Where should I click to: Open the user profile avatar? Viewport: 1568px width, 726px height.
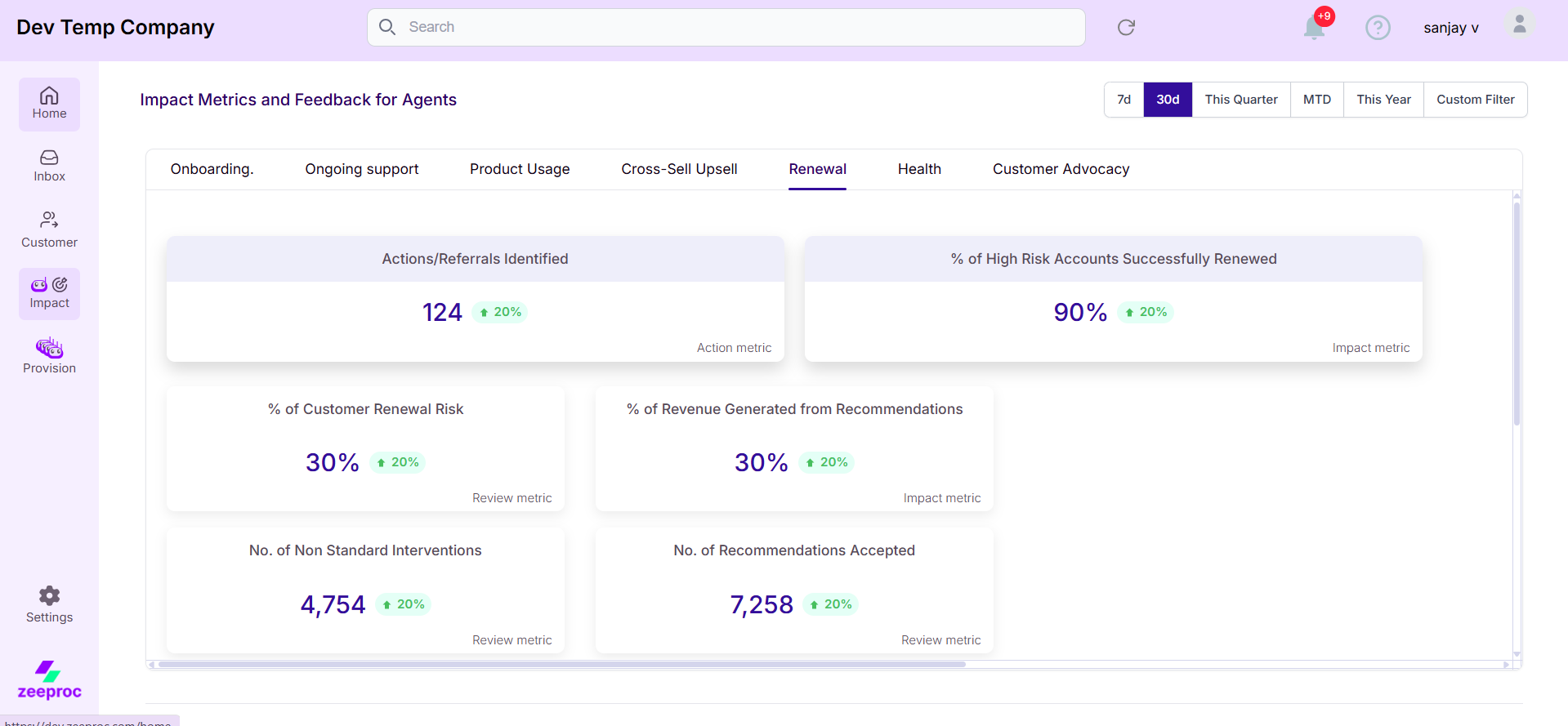(x=1519, y=24)
